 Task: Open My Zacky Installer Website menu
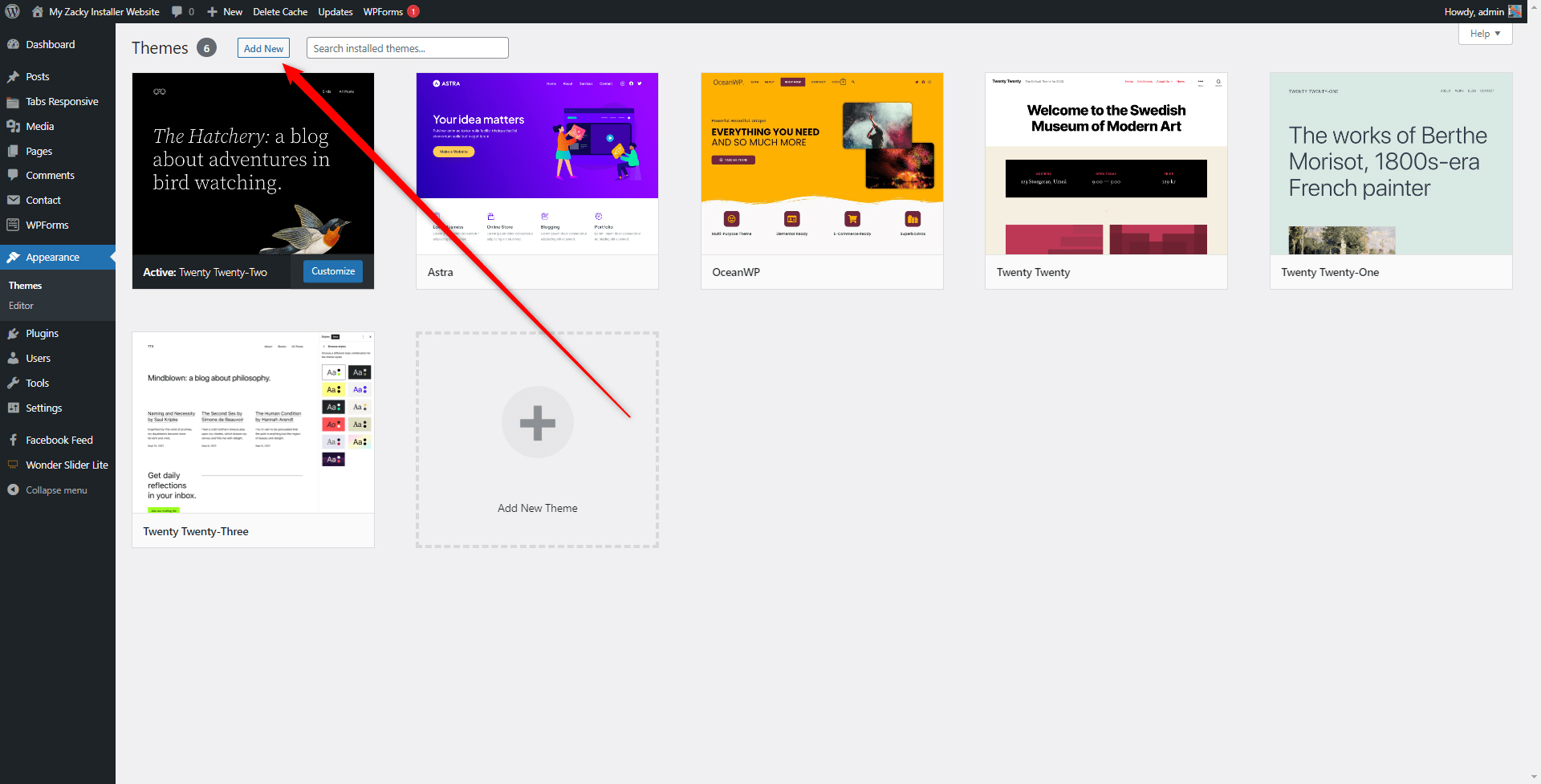tap(96, 11)
